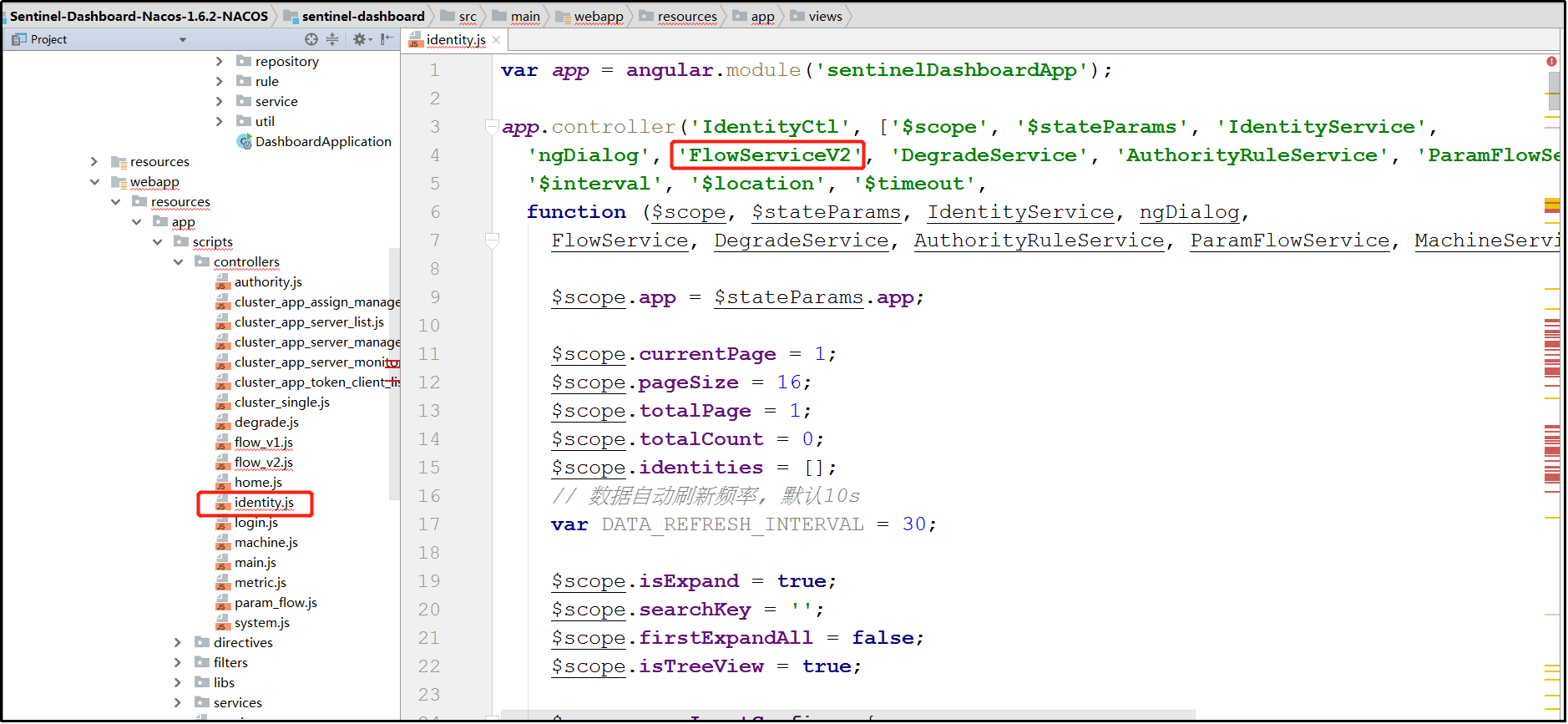
Task: Select the identity.js editor tab
Action: [455, 39]
